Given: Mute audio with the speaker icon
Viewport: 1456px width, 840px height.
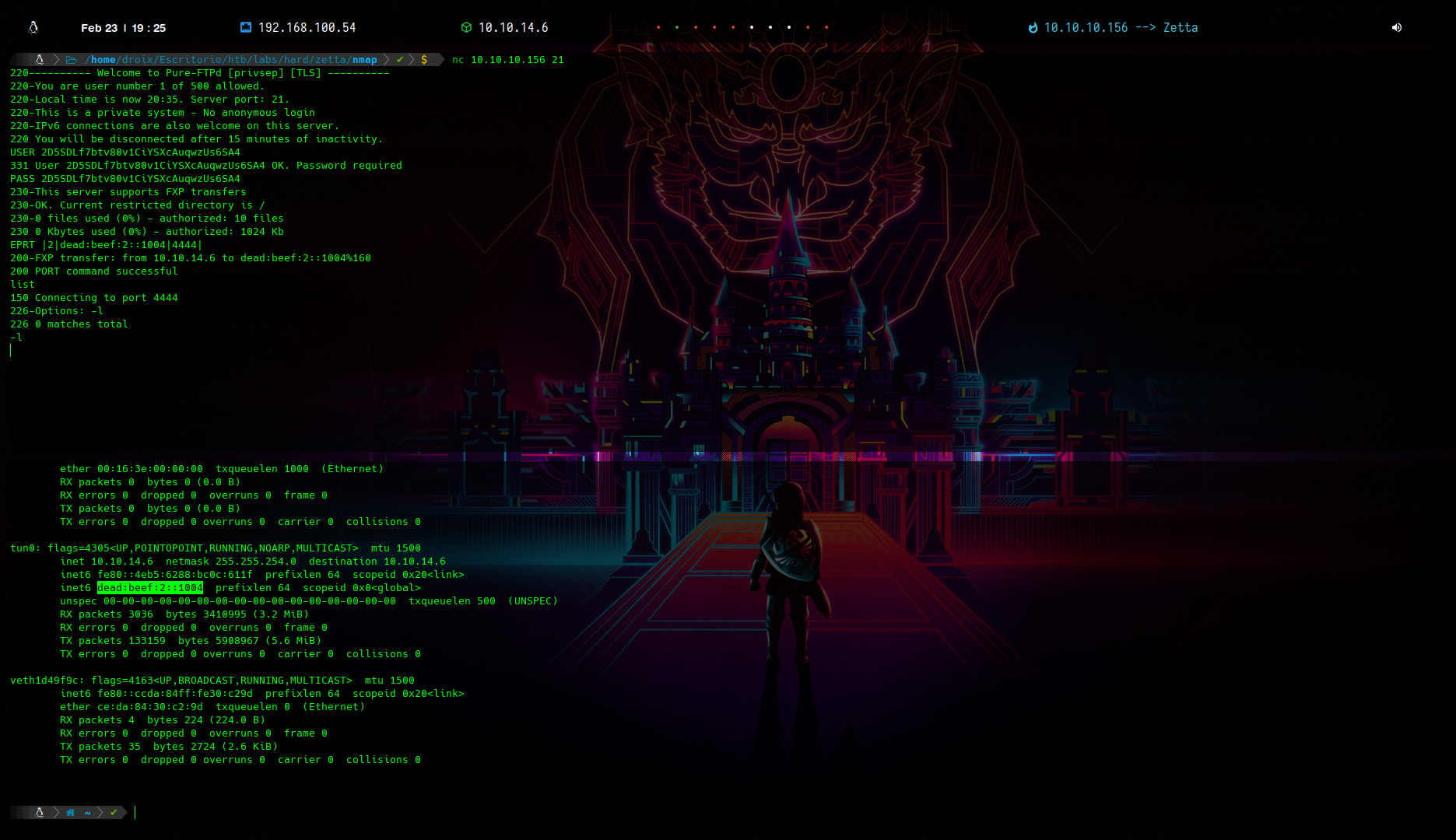Looking at the screenshot, I should click(x=1397, y=27).
